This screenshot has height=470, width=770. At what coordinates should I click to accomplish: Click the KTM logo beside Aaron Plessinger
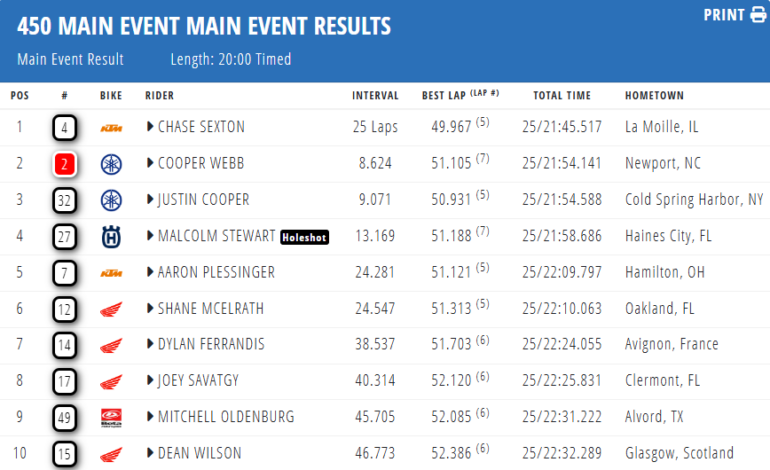[x=111, y=273]
